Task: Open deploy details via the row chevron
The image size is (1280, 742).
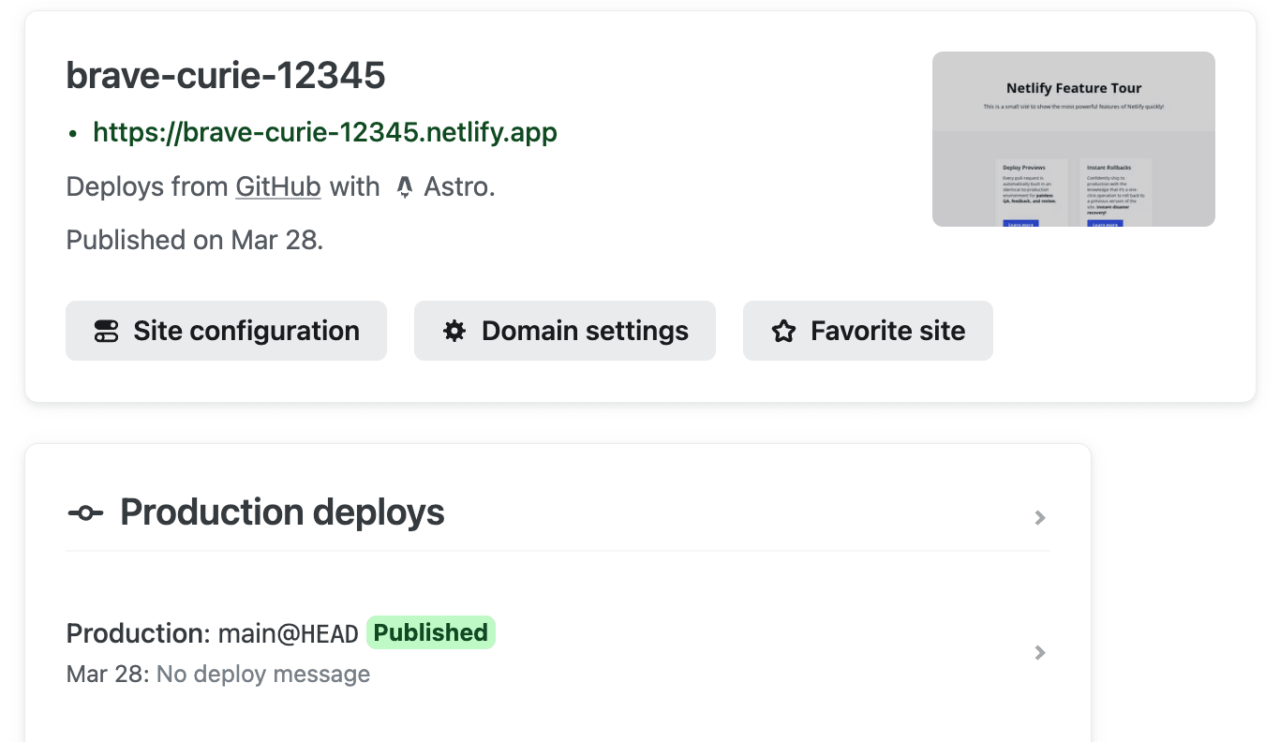Action: click(1040, 652)
